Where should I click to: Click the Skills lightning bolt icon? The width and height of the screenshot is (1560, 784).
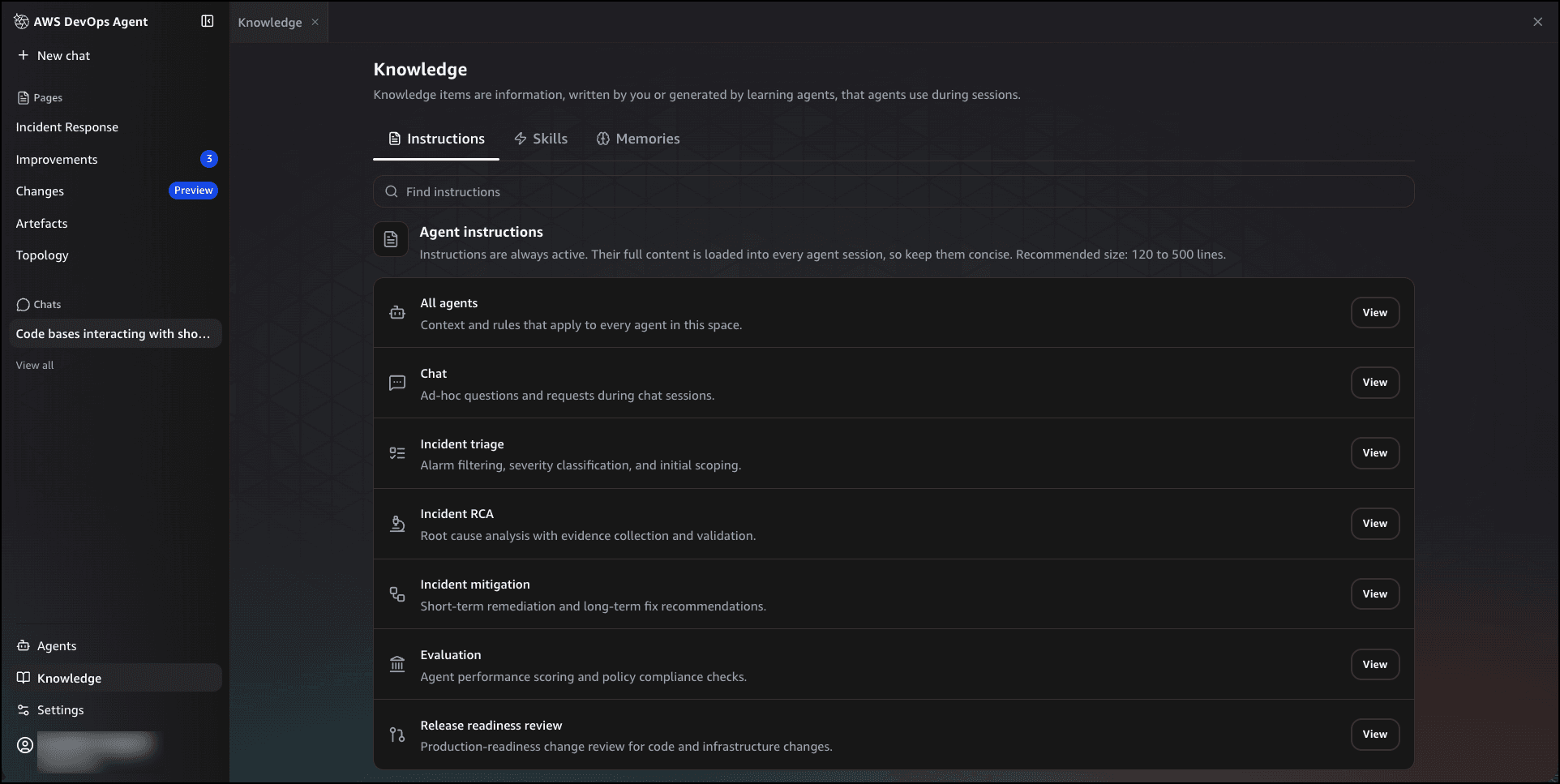coord(521,139)
